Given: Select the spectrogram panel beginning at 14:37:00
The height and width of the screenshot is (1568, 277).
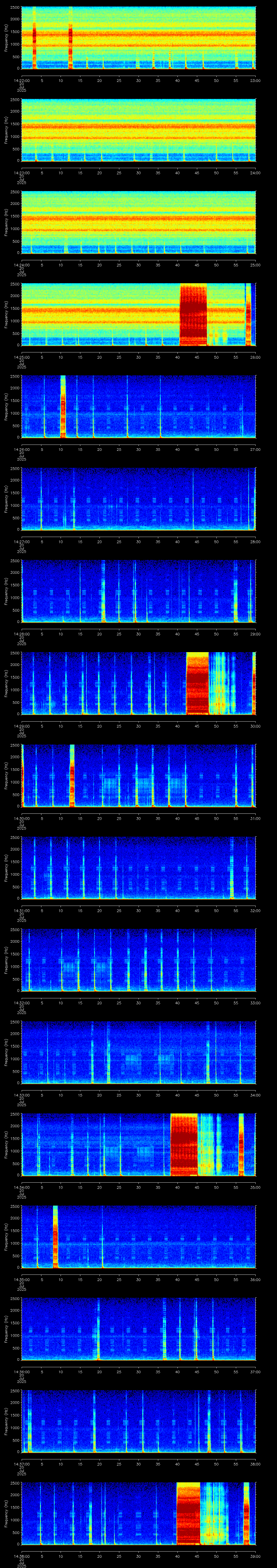Looking at the screenshot, I should 138,1421.
